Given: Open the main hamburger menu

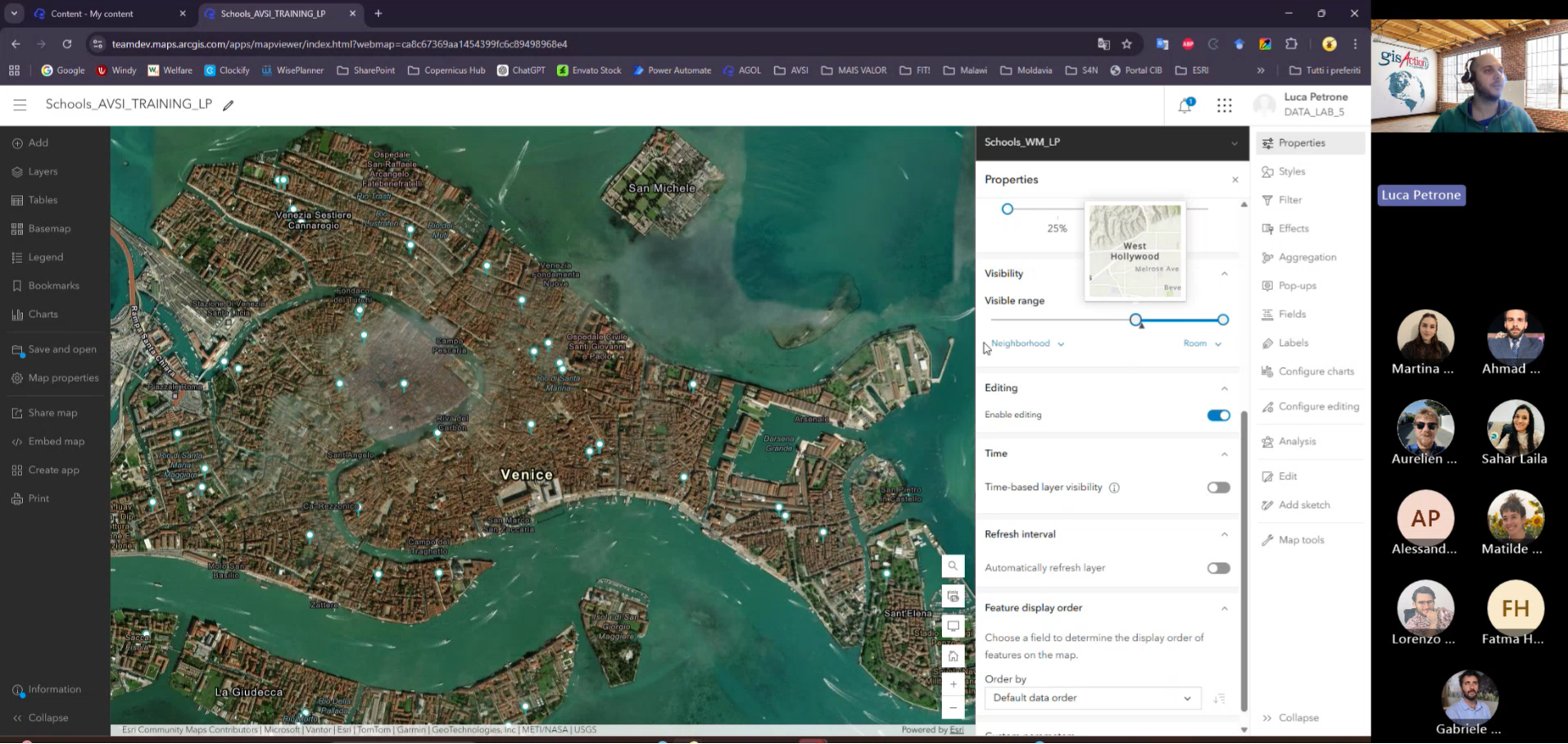Looking at the screenshot, I should click(20, 105).
